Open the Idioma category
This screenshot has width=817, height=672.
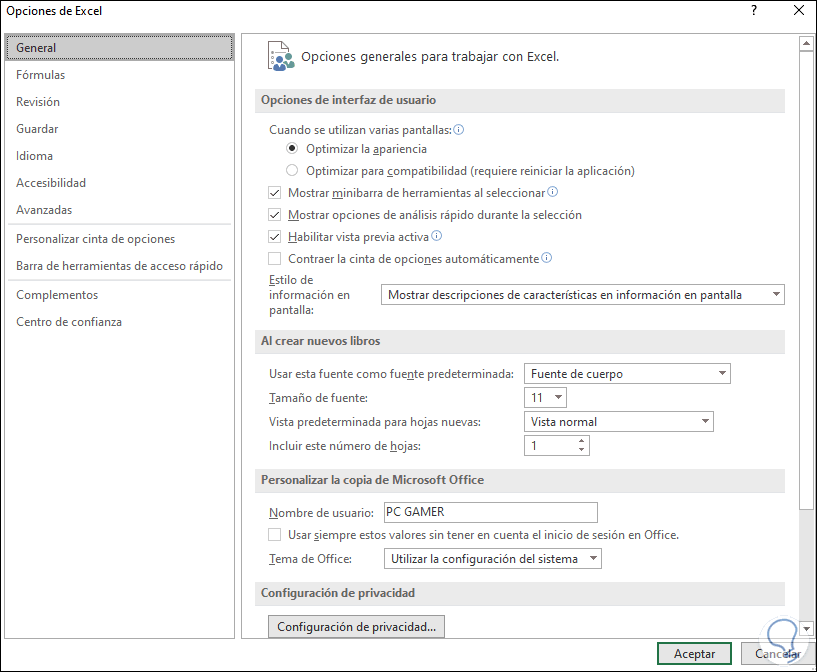pyautogui.click(x=119, y=156)
